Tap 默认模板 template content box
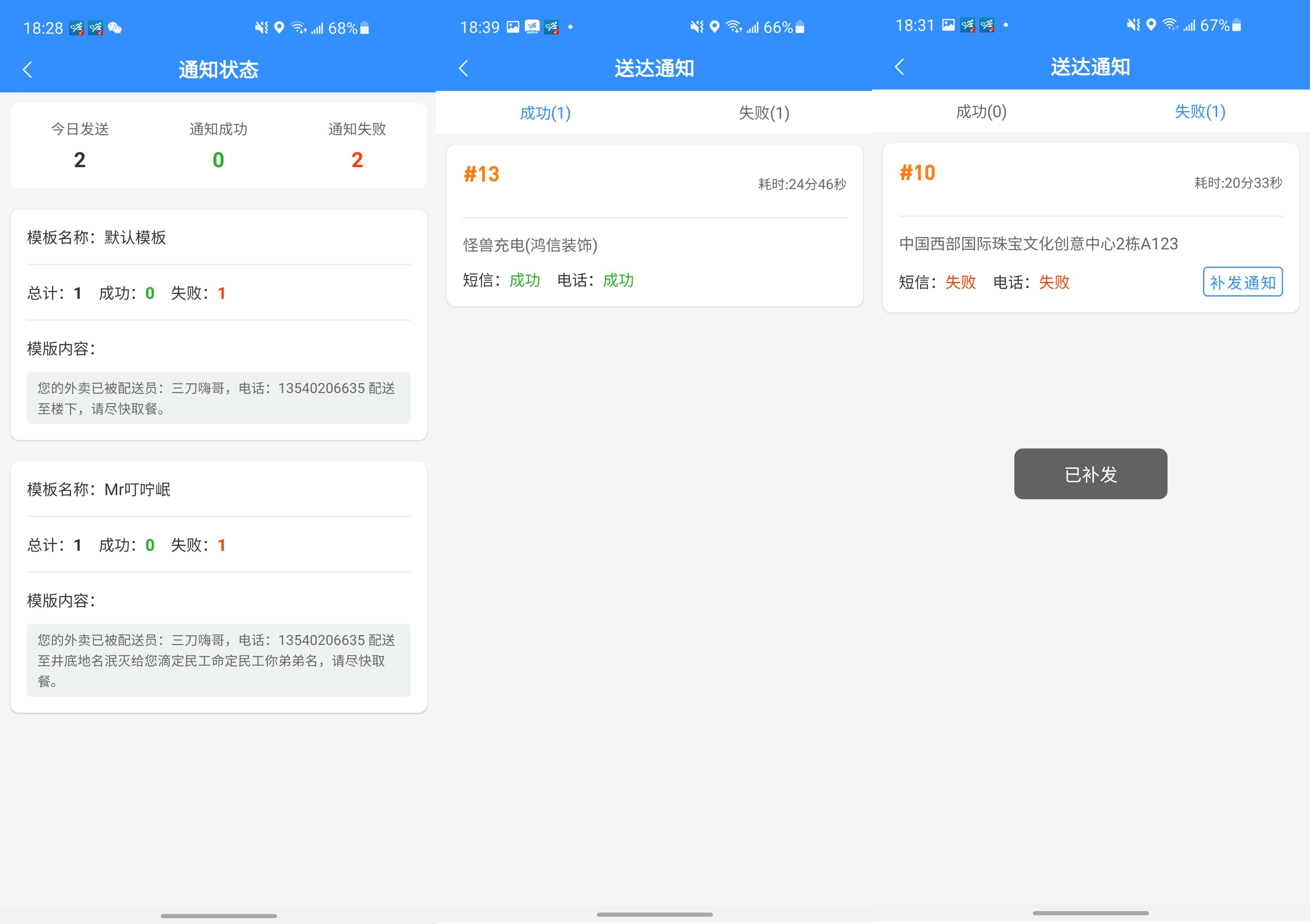 tap(219, 398)
